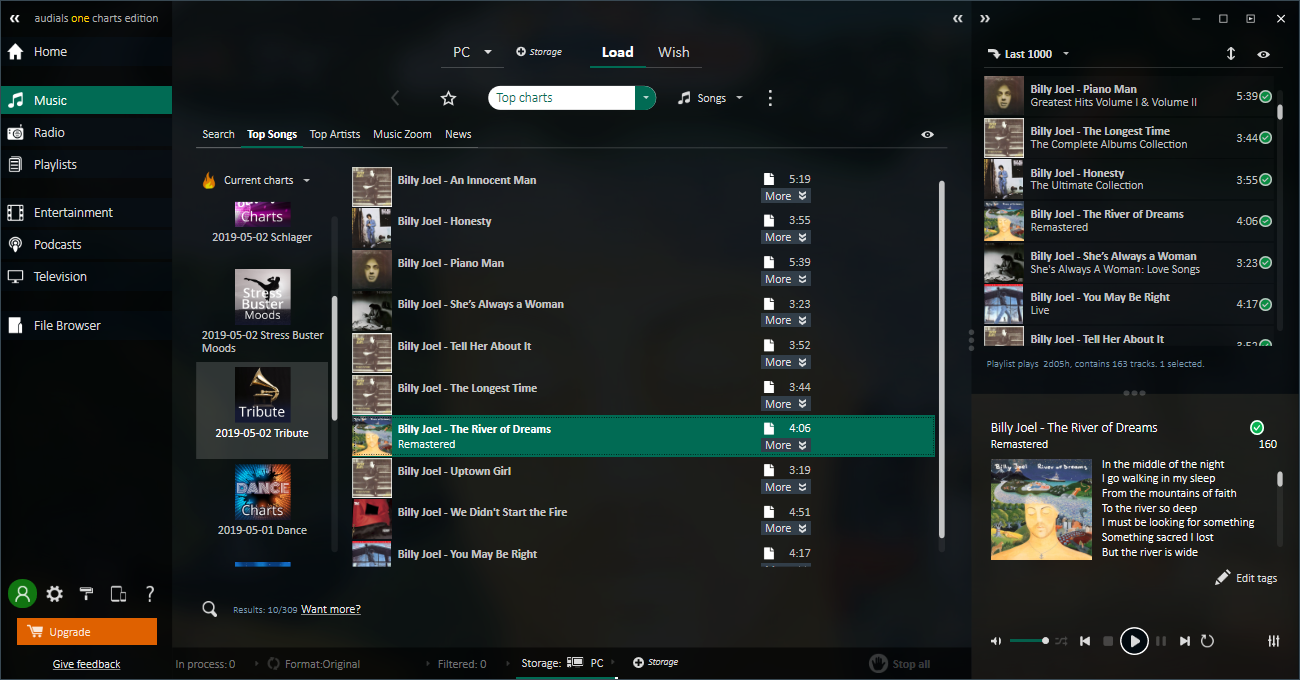This screenshot has width=1300, height=680.
Task: Mute the player volume
Action: tap(996, 641)
